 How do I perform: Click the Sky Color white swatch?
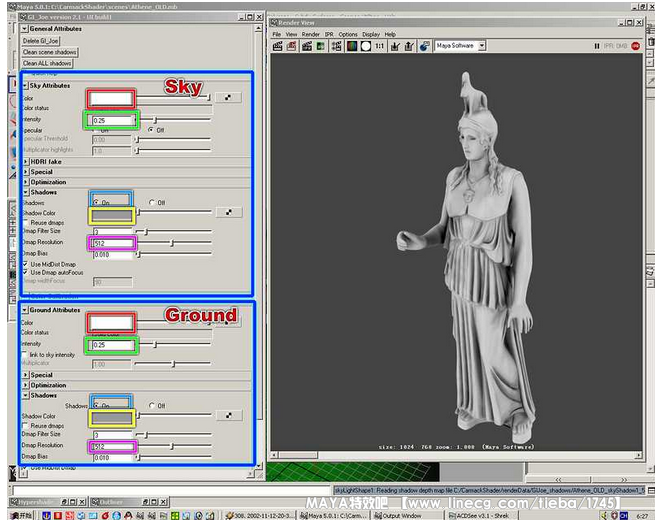coord(111,99)
